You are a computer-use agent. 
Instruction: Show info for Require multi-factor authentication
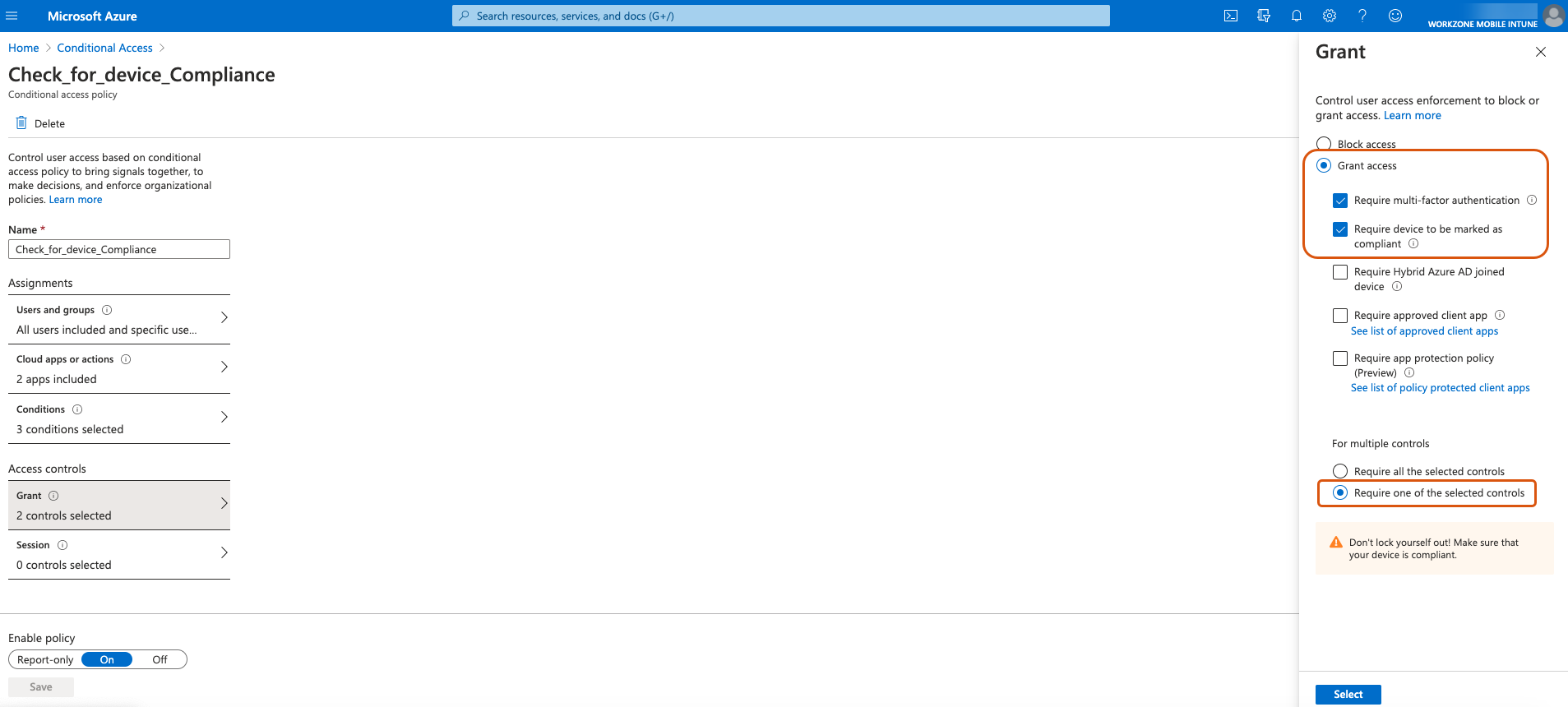click(1532, 200)
